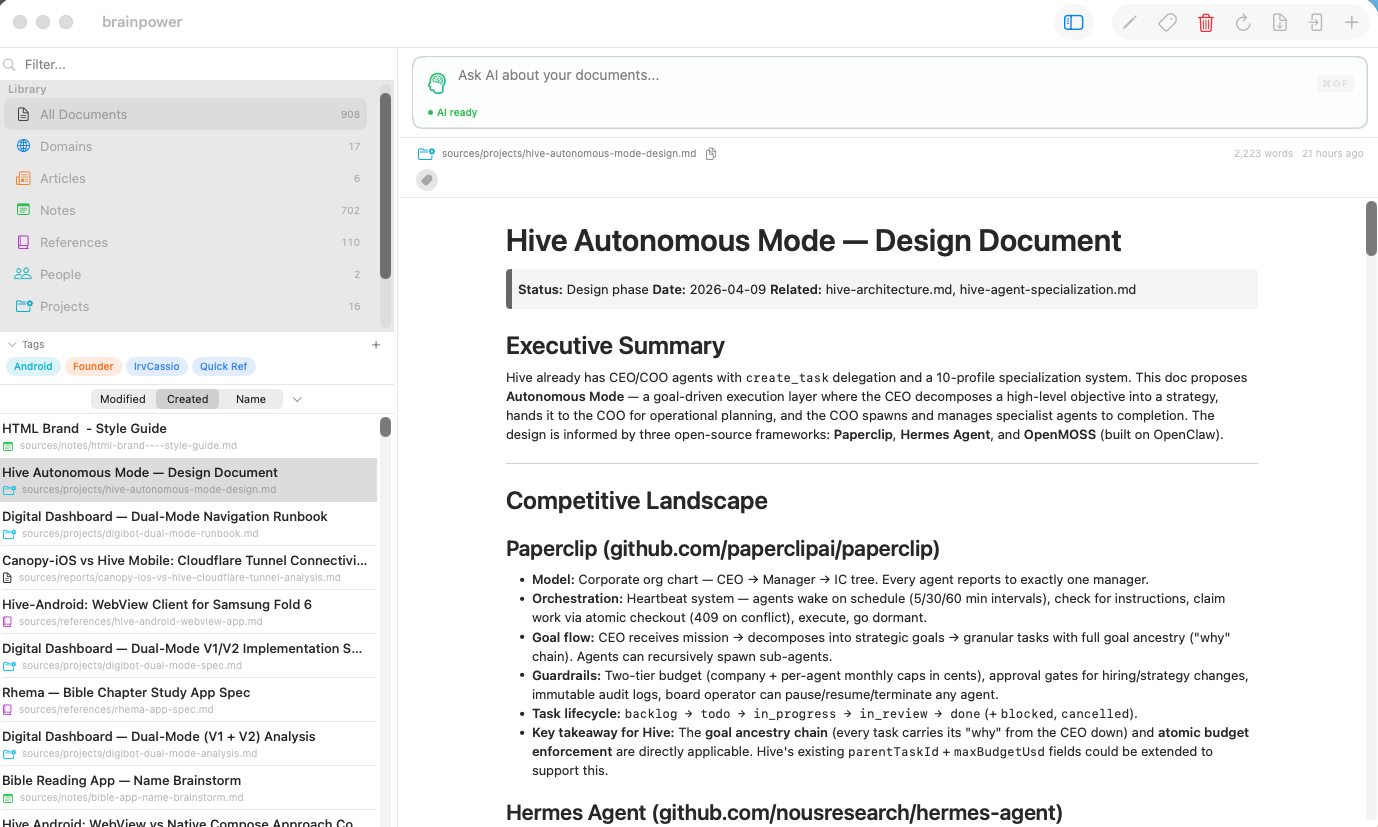Click the Notes green icon

pyautogui.click(x=23, y=210)
